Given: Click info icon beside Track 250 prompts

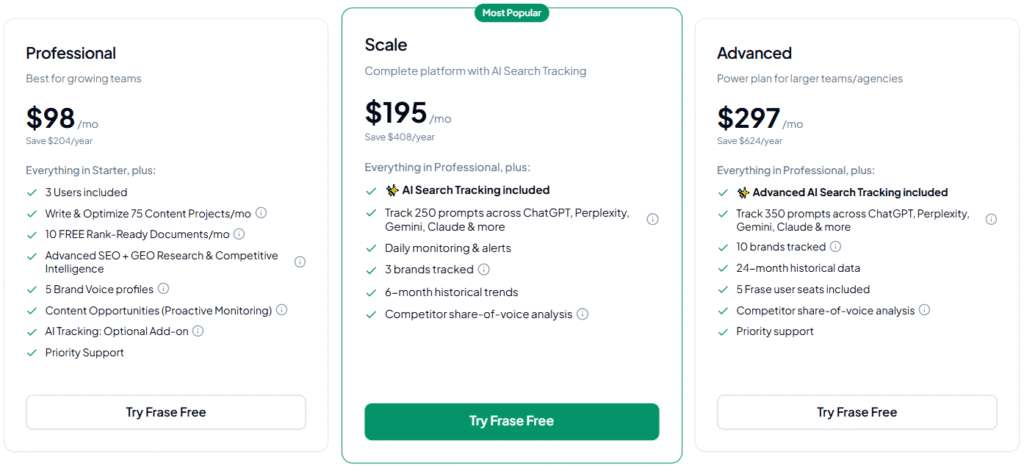Looking at the screenshot, I should click(x=652, y=220).
